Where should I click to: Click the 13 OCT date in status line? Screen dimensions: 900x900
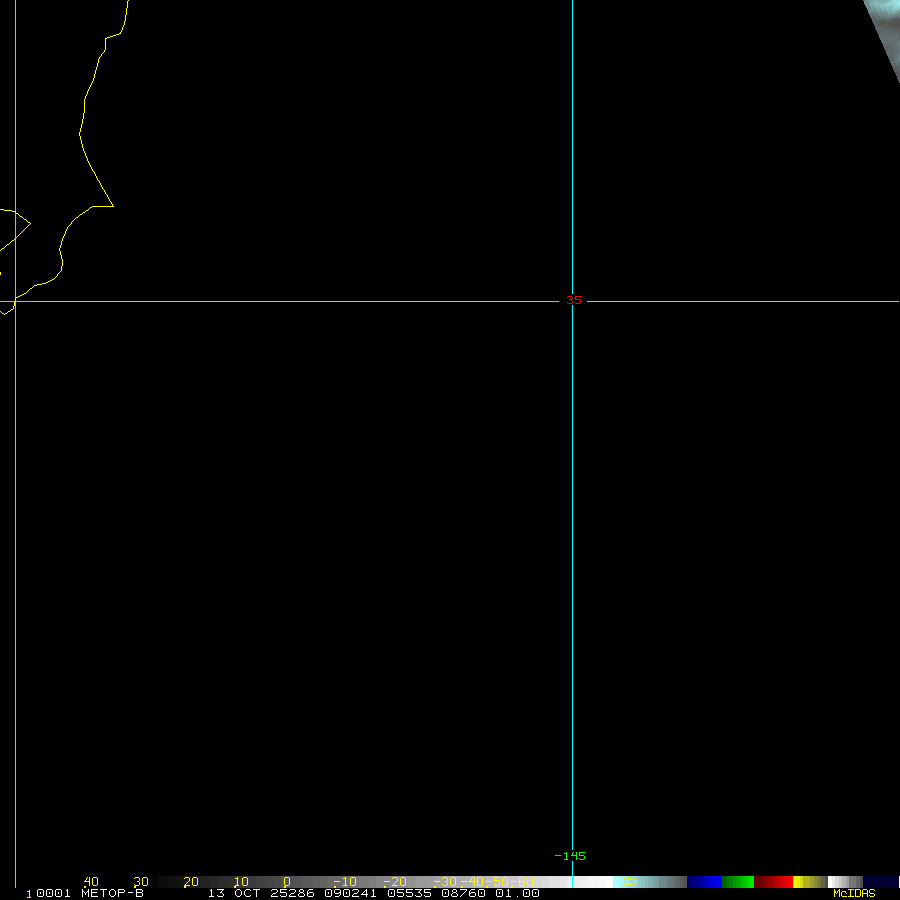(233, 893)
